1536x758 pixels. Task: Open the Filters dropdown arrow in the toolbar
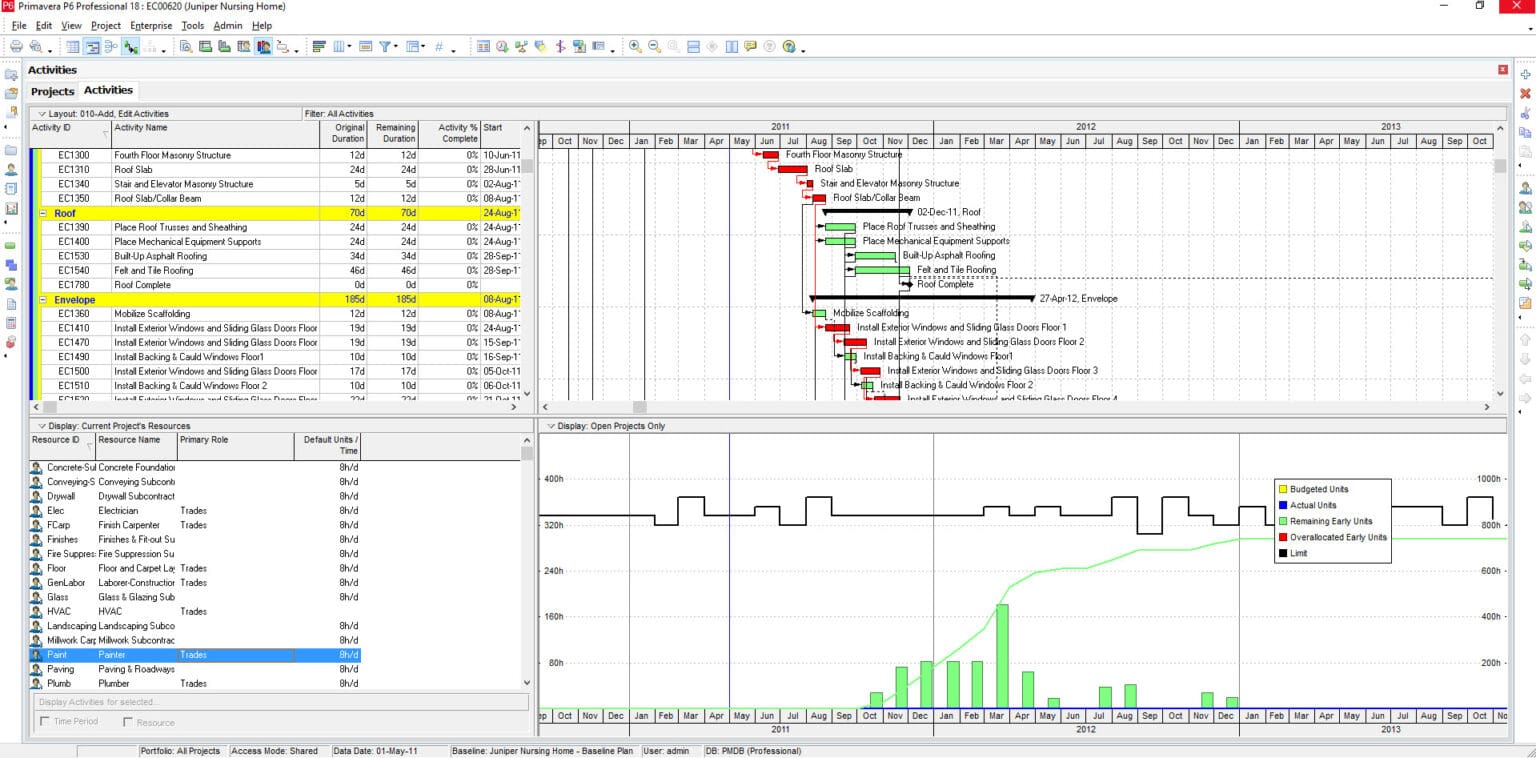(394, 45)
